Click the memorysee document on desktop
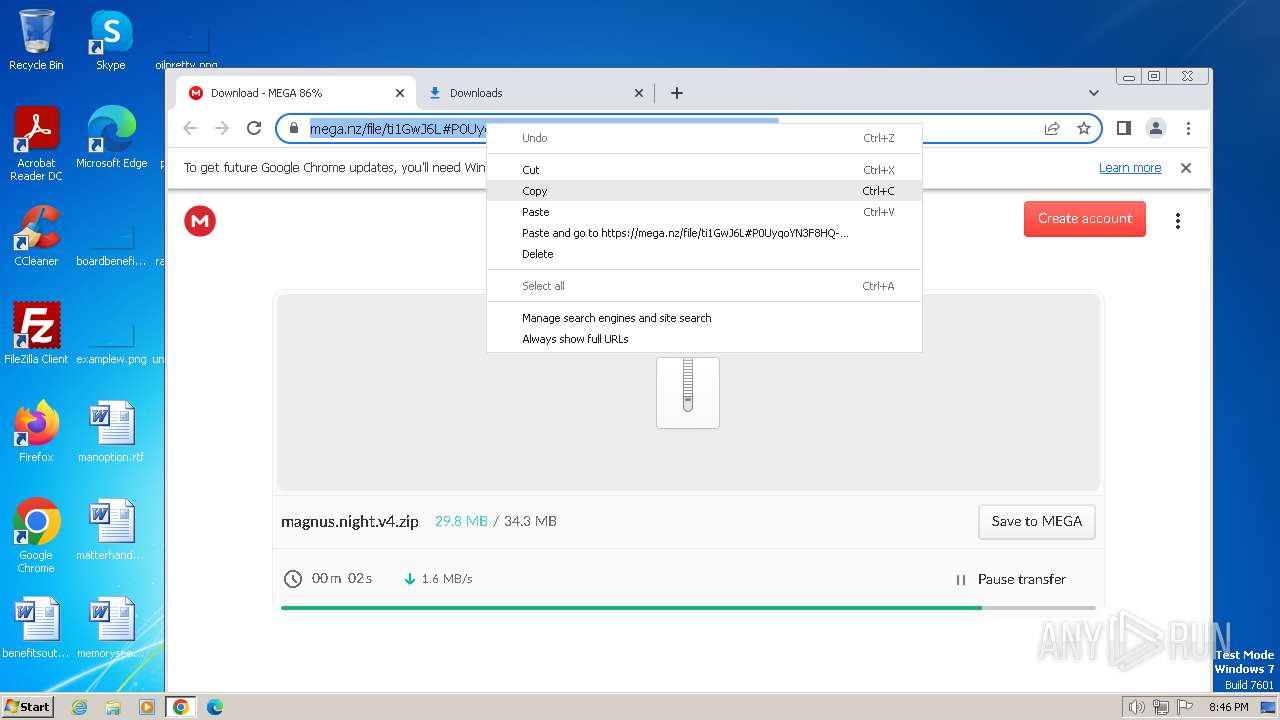The width and height of the screenshot is (1280, 720). [x=111, y=628]
